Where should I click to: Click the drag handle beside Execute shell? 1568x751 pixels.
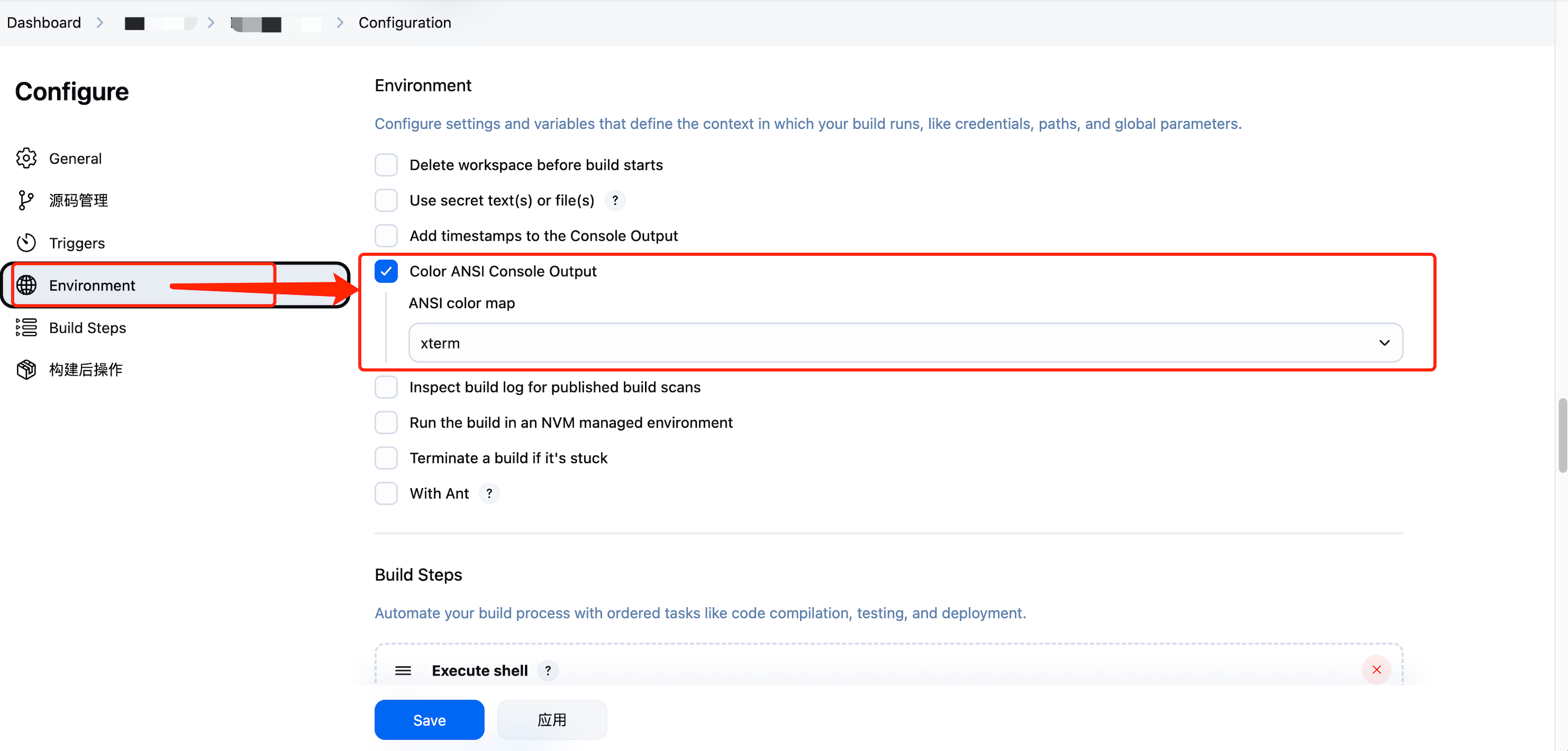tap(403, 671)
